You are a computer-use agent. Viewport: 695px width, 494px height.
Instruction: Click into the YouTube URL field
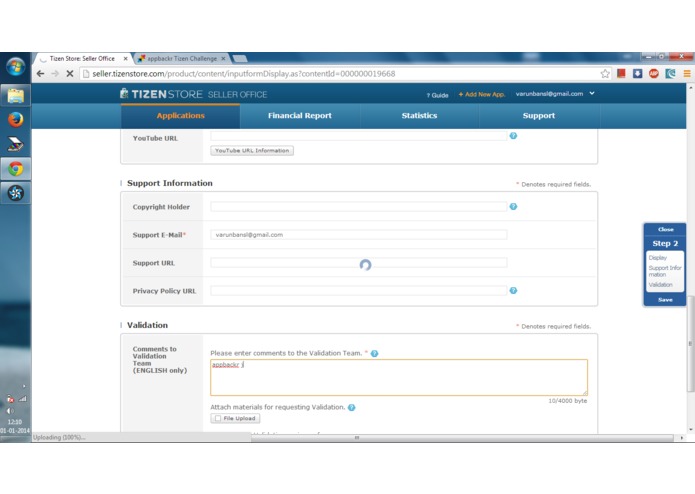point(359,136)
